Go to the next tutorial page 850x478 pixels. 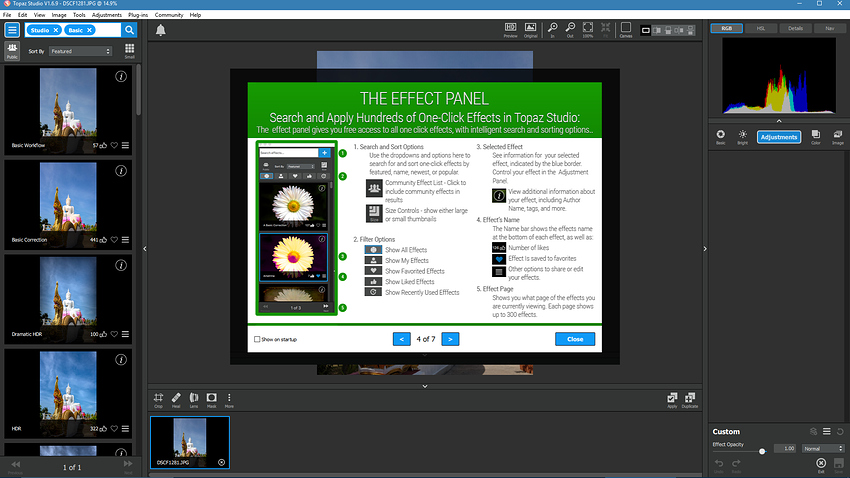tap(450, 339)
